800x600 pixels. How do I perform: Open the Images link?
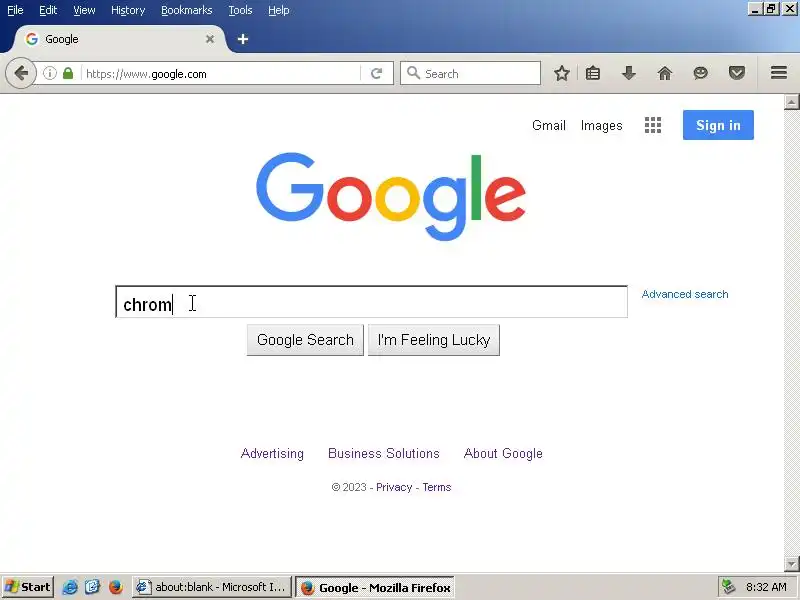tap(602, 126)
